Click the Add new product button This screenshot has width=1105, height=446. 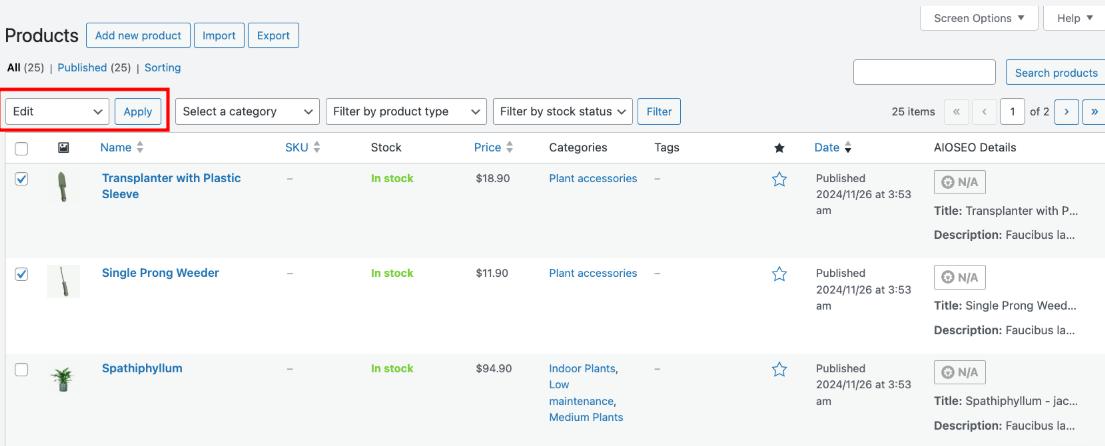(138, 35)
